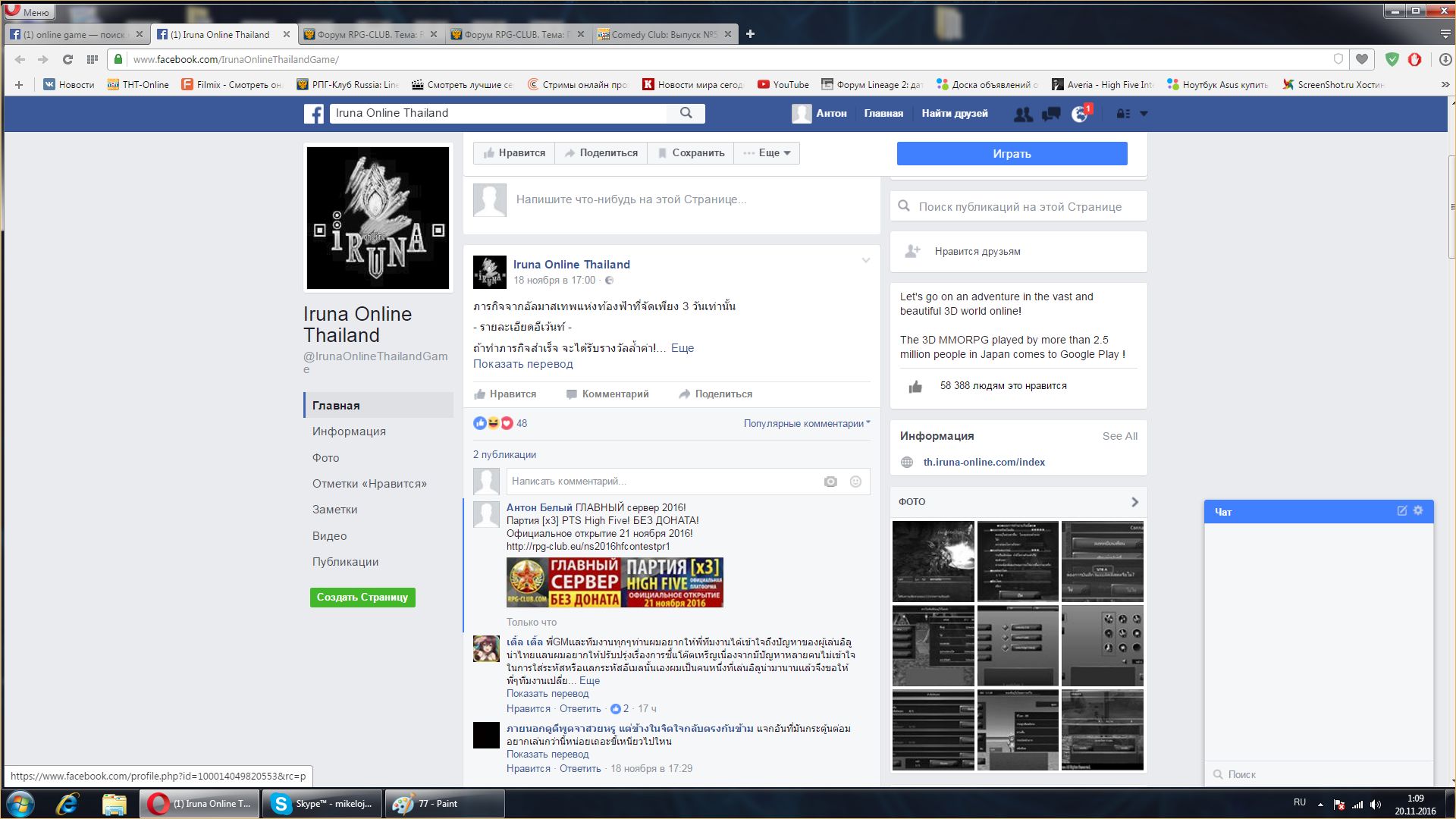Open the Отметки «Нравится» sidebar item
Viewport: 1456px width, 819px height.
[369, 484]
